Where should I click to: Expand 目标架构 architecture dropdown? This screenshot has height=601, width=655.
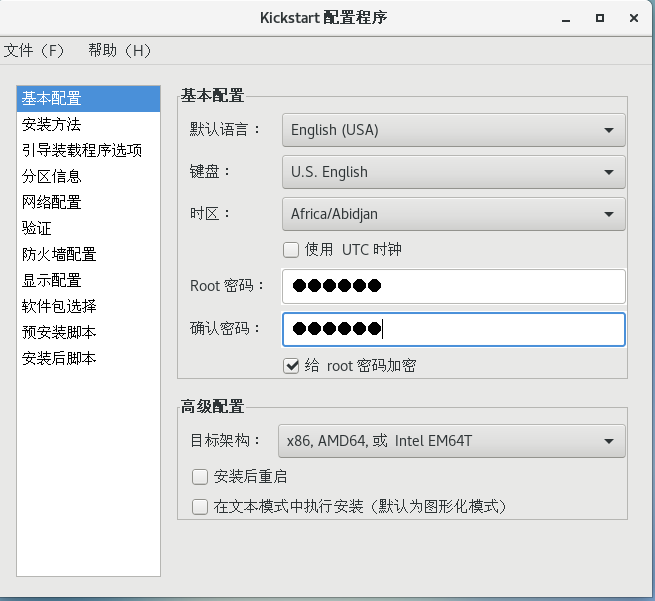point(452,441)
